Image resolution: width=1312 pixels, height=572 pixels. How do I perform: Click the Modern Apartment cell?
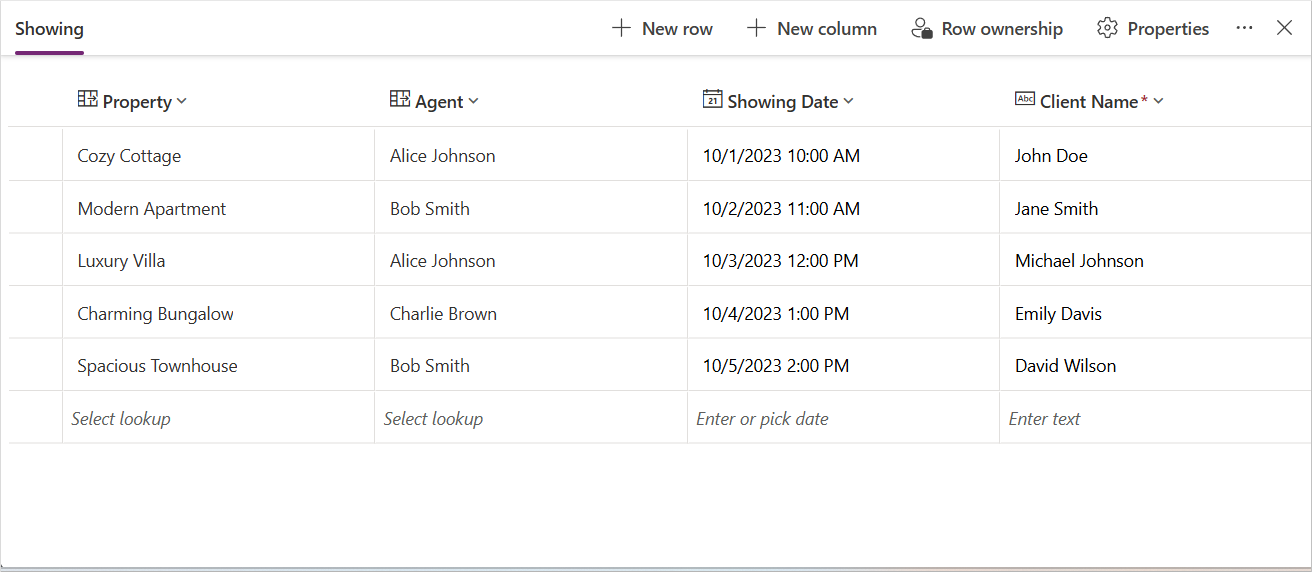pyautogui.click(x=218, y=208)
